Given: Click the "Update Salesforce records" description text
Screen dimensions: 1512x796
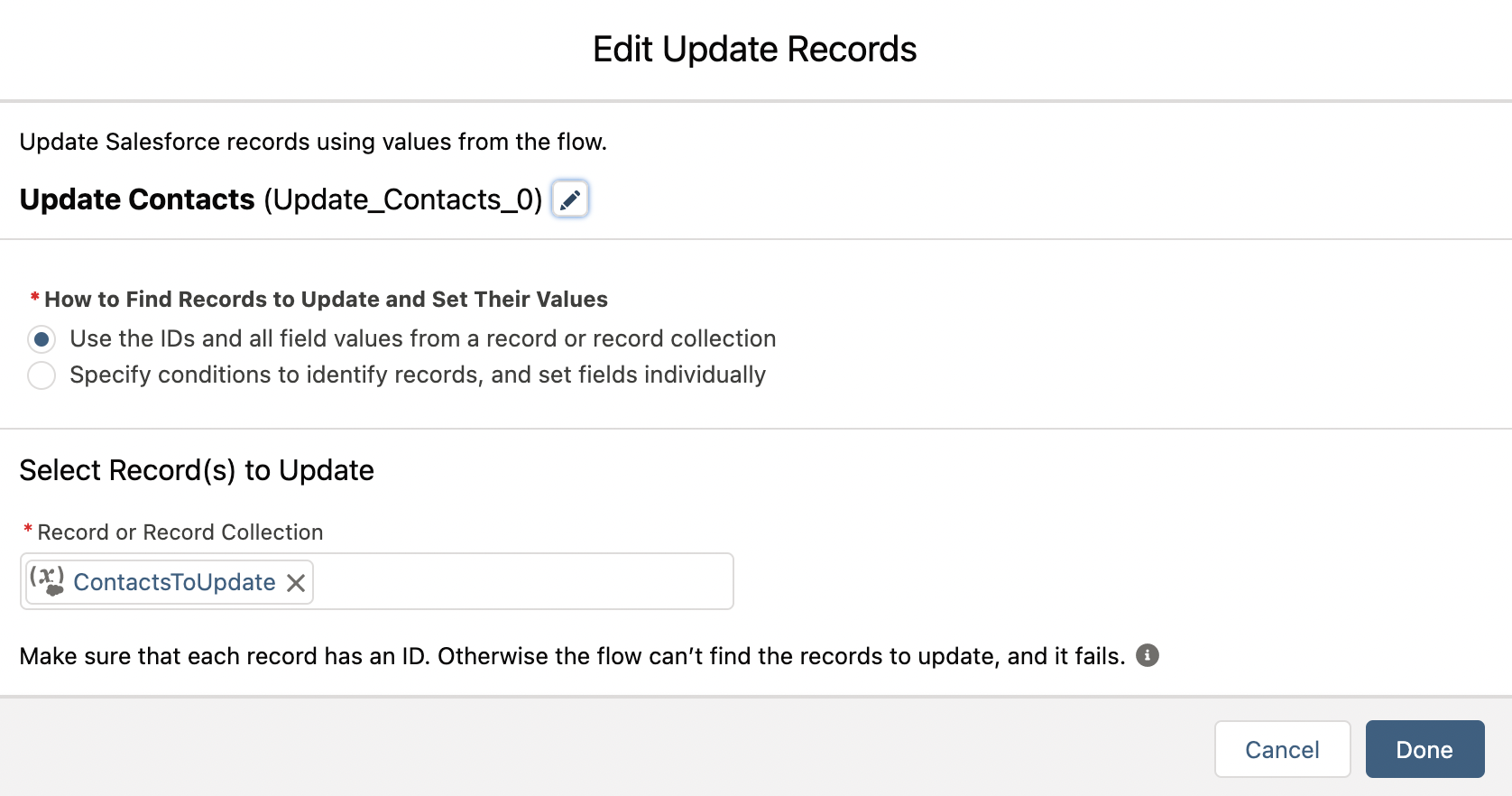Looking at the screenshot, I should tap(313, 142).
